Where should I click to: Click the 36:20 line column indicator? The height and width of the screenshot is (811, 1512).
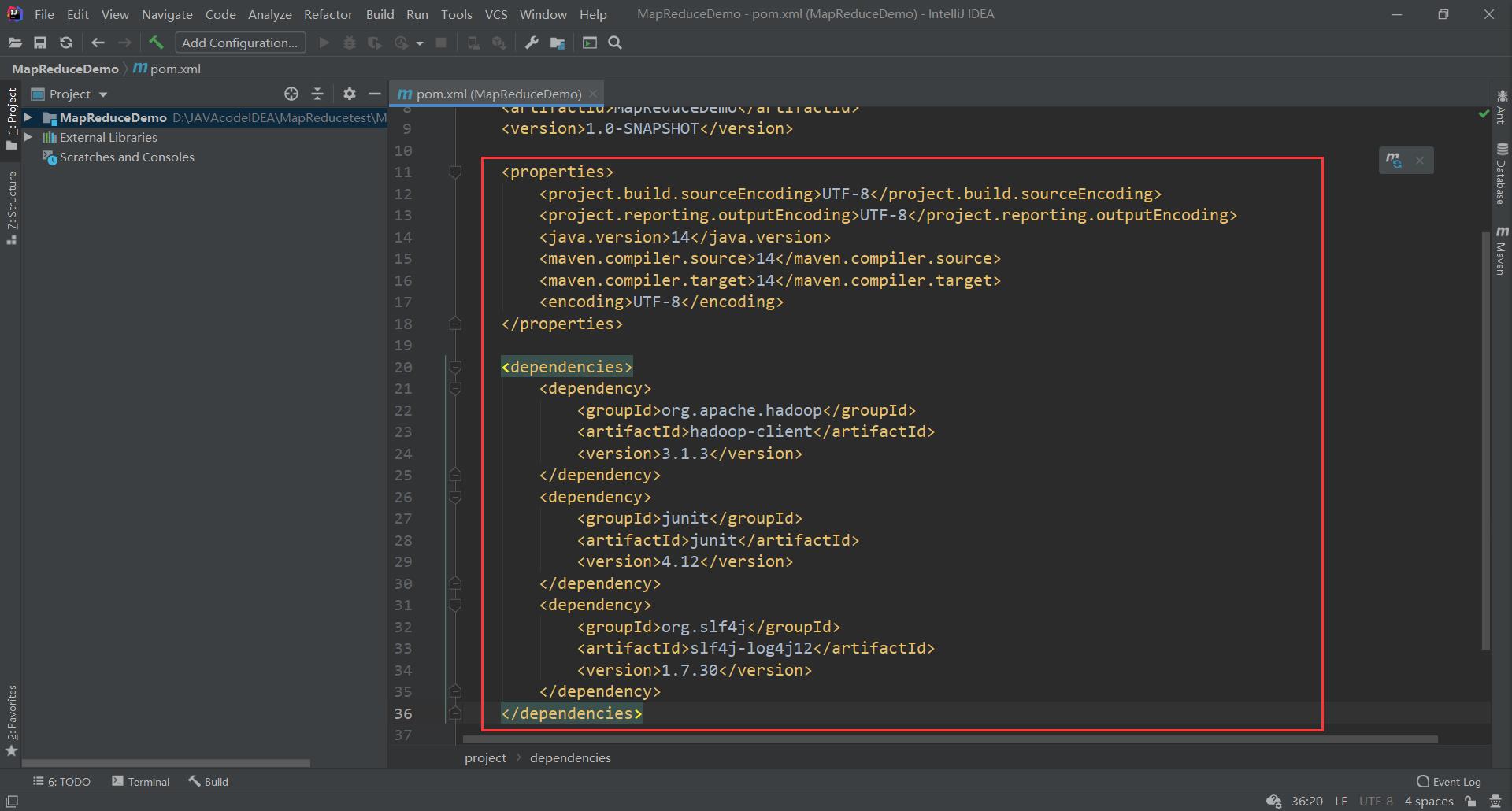[1307, 801]
